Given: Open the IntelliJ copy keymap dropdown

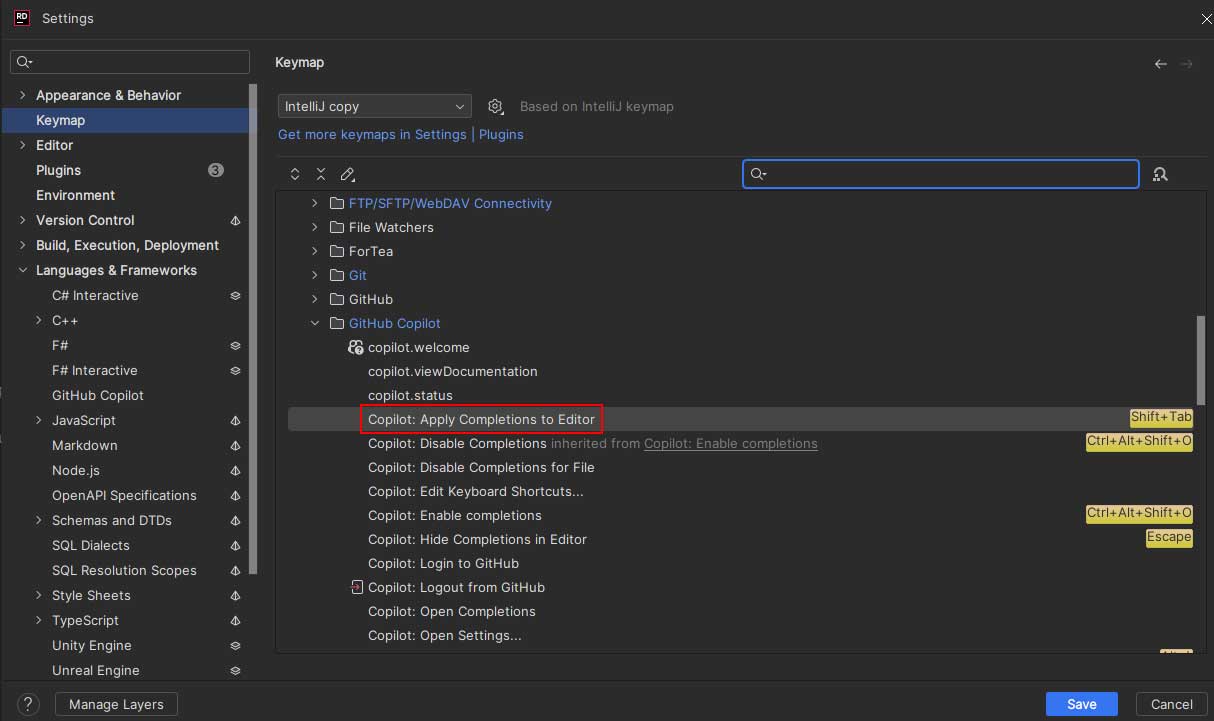Looking at the screenshot, I should [x=374, y=106].
